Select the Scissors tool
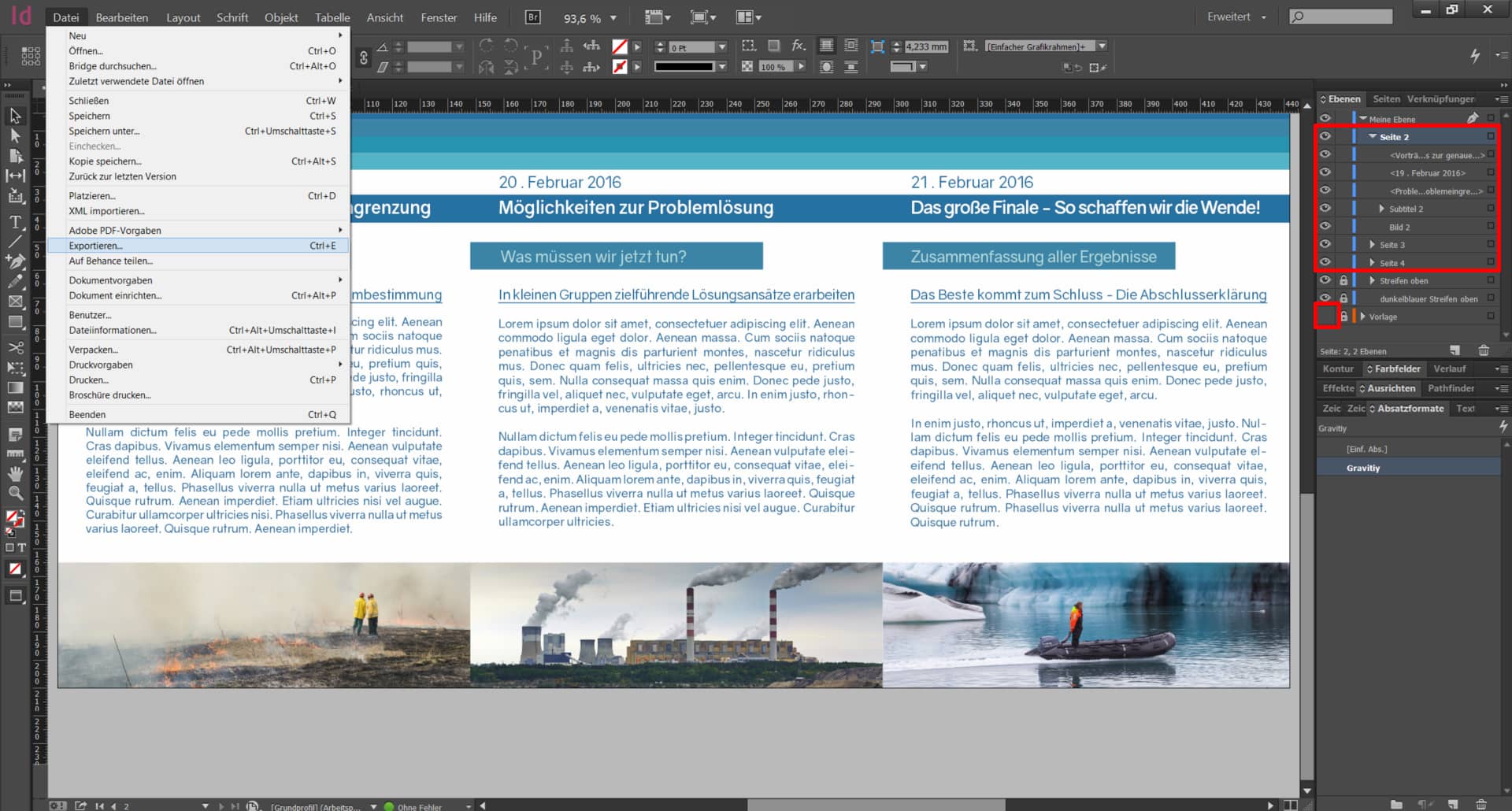1512x811 pixels. [16, 346]
